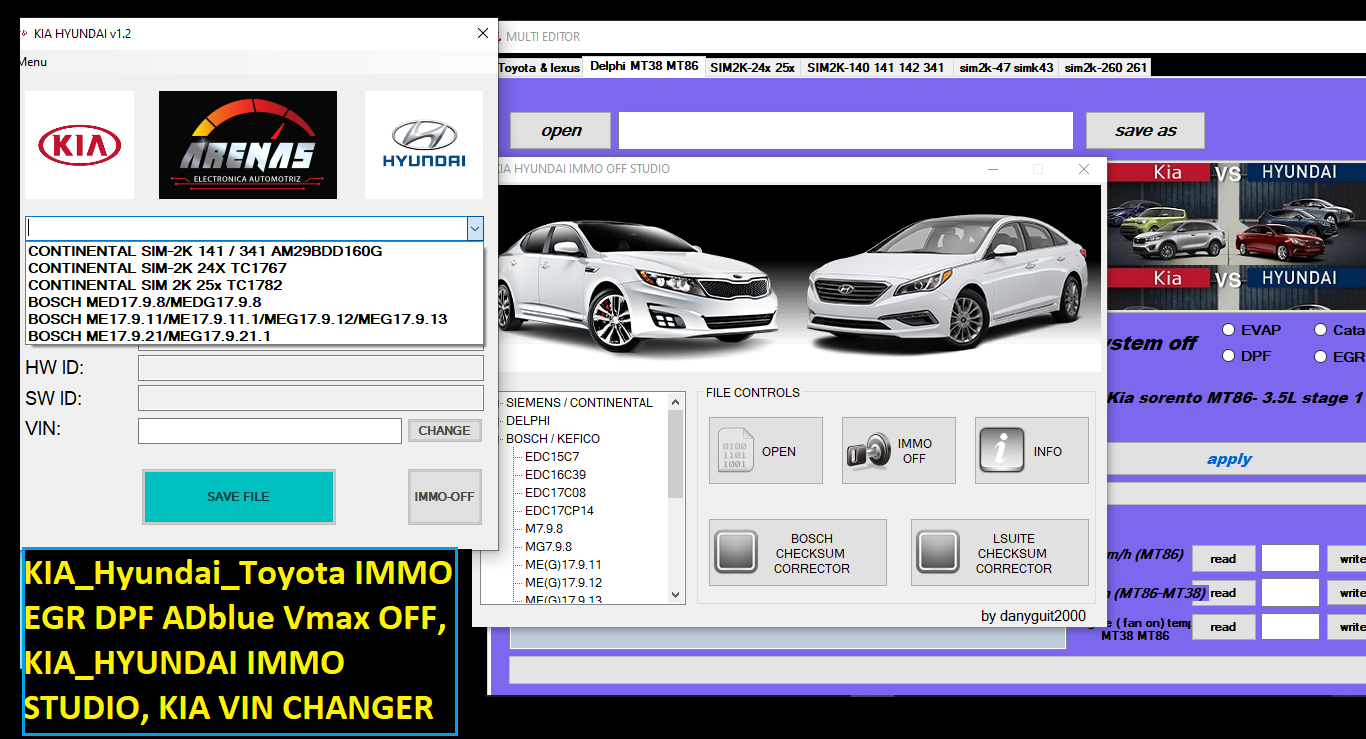1366x739 pixels.
Task: Select the EGR radio button
Action: click(x=1320, y=356)
